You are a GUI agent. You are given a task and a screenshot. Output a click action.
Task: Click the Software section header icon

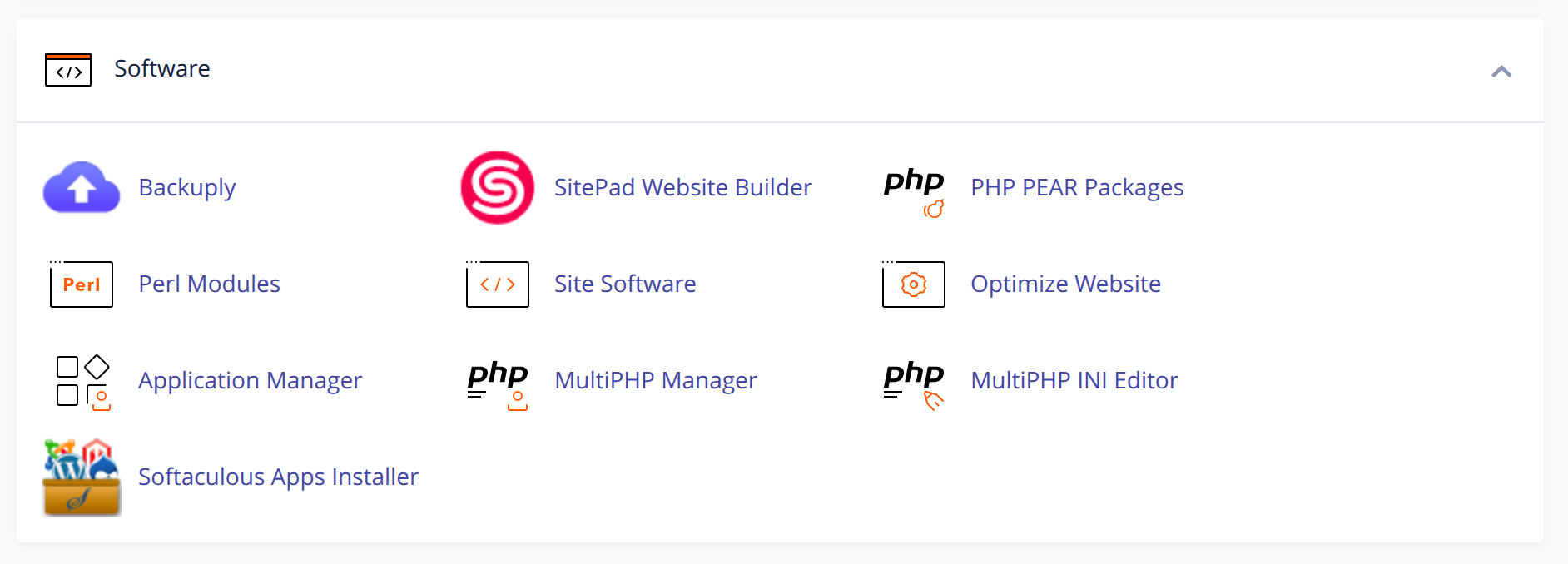68,70
